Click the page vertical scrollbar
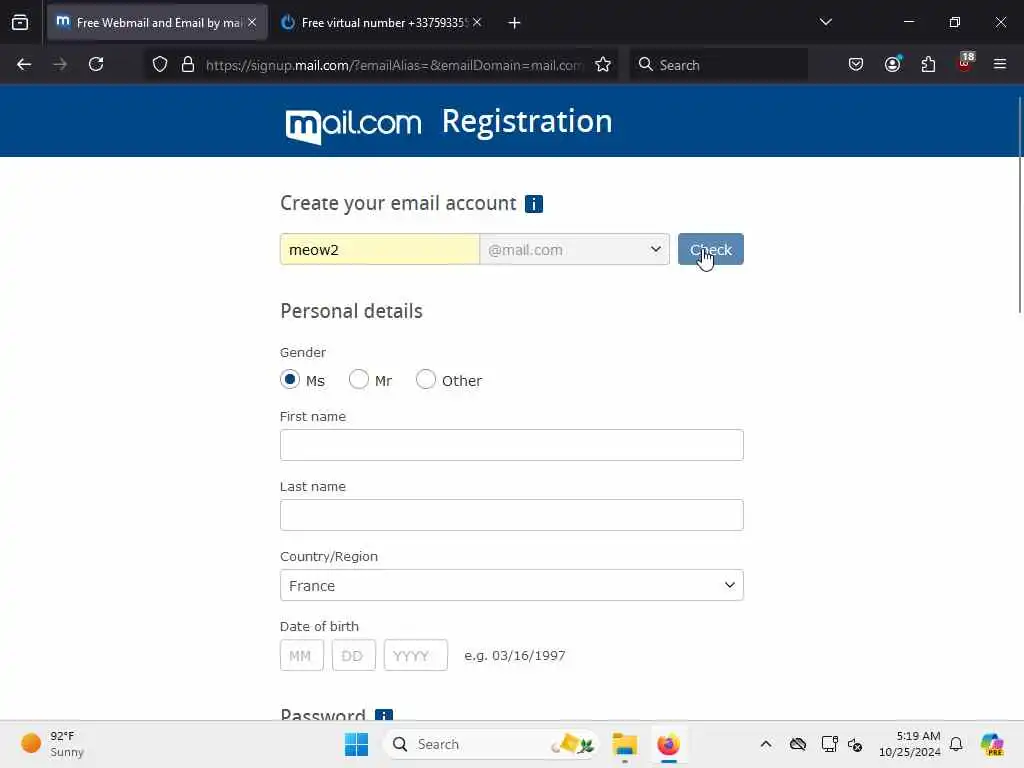 point(1019,204)
